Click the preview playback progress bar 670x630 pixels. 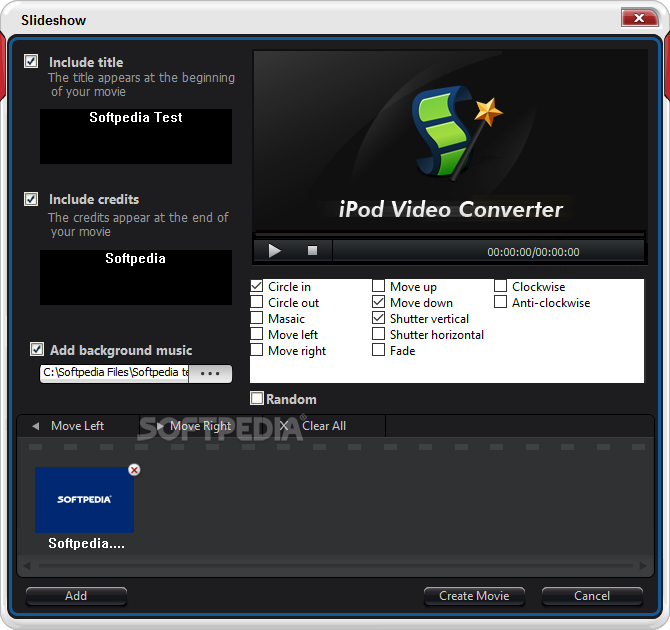[450, 234]
